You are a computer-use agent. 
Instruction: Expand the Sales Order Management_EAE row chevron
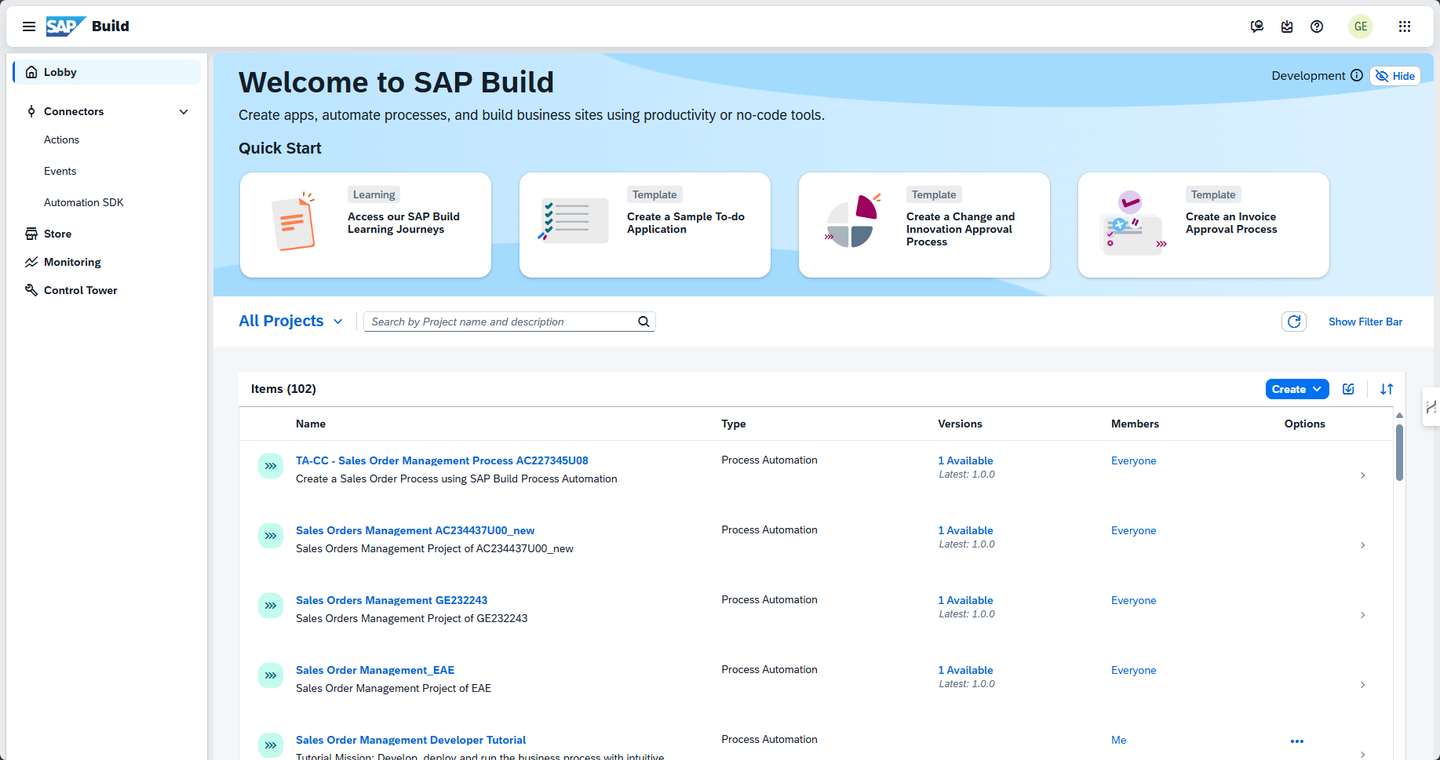click(x=1363, y=686)
